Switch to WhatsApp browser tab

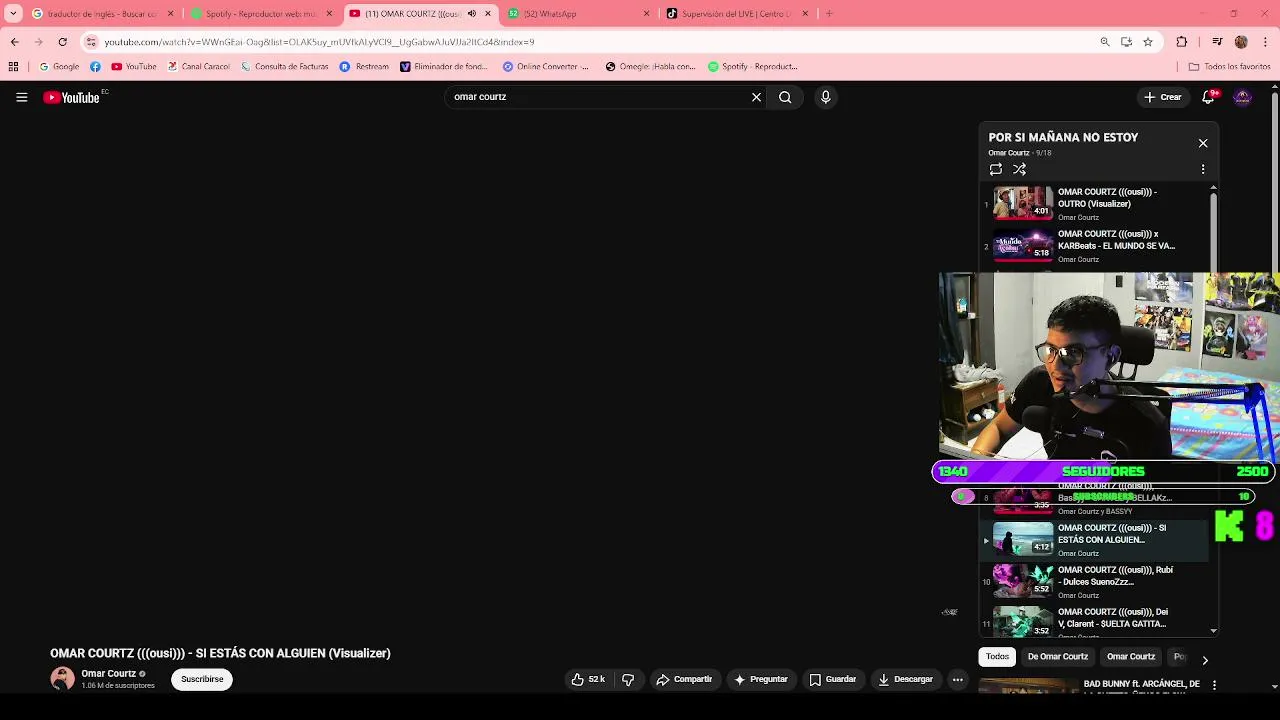(x=577, y=14)
